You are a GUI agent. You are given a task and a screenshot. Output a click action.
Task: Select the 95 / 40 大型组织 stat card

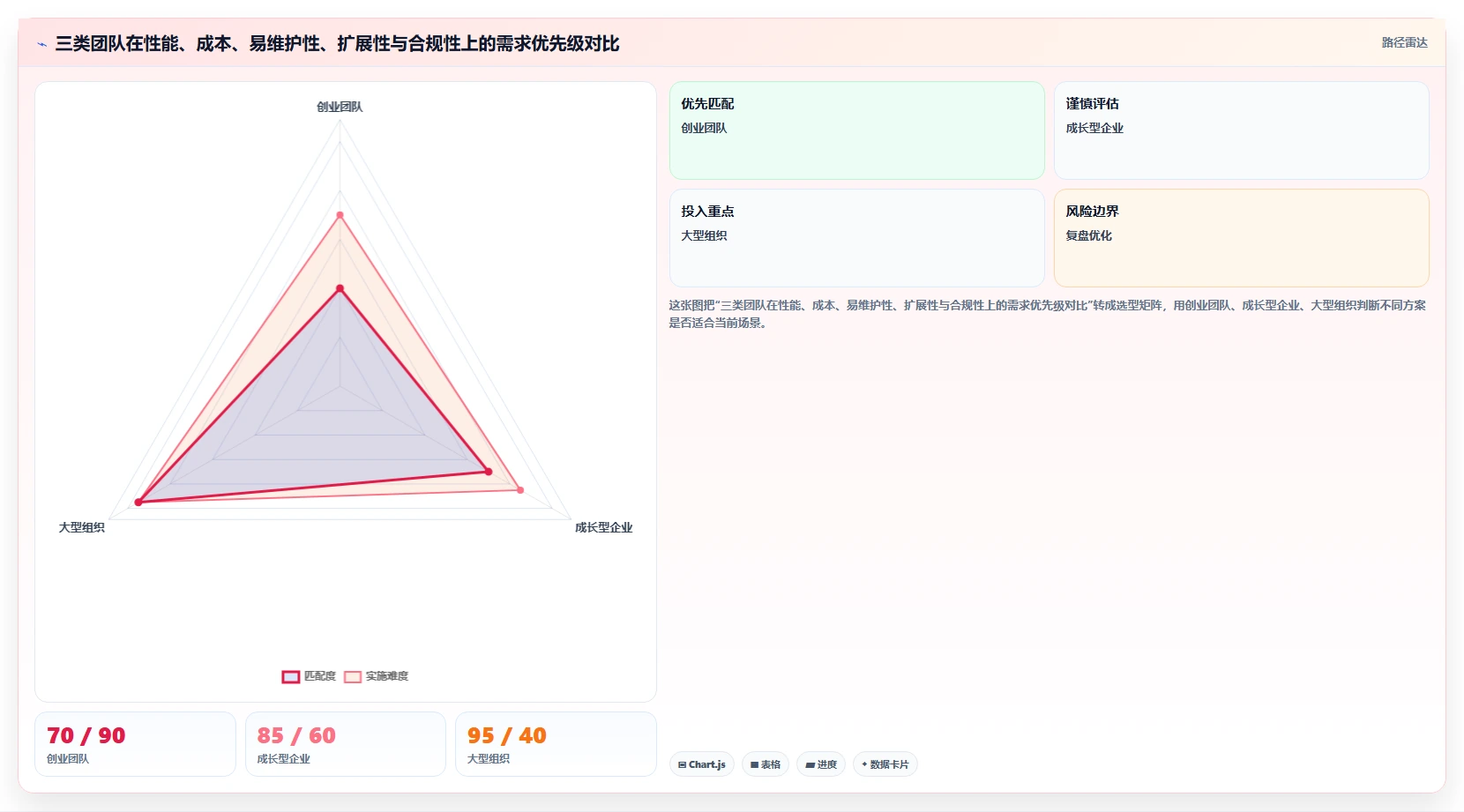(556, 744)
